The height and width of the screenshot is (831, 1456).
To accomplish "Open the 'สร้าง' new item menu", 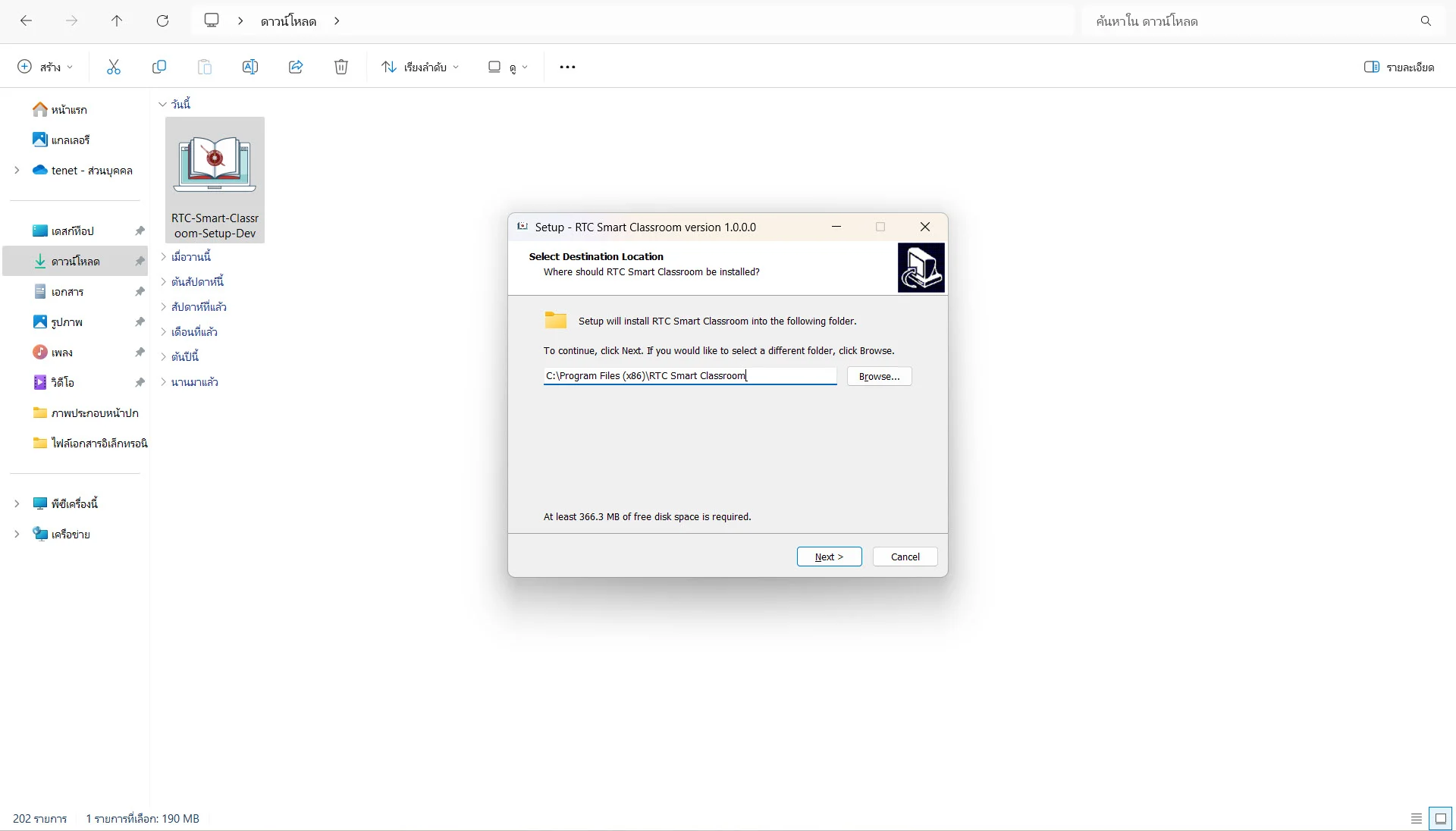I will [x=45, y=67].
